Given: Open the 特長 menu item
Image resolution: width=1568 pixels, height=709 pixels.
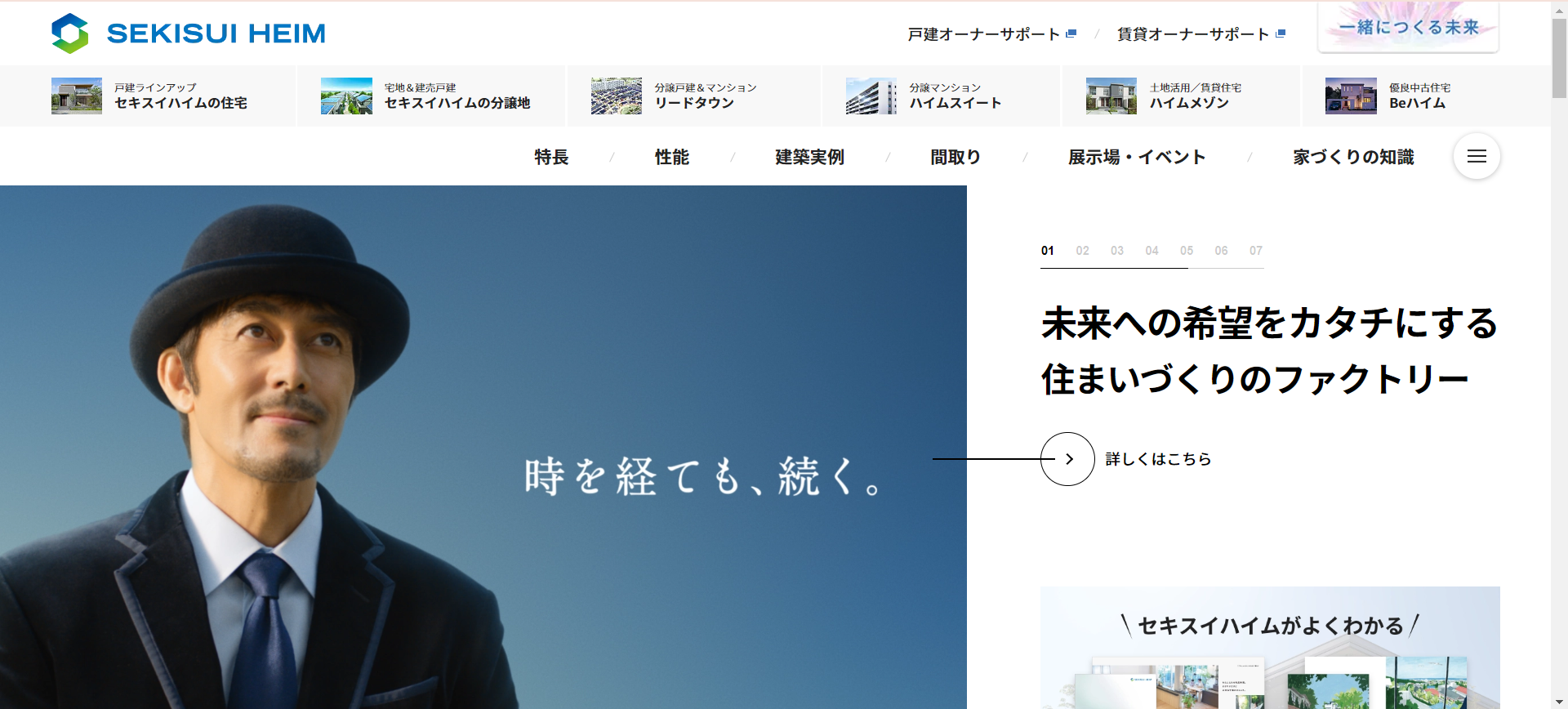Looking at the screenshot, I should click(551, 157).
